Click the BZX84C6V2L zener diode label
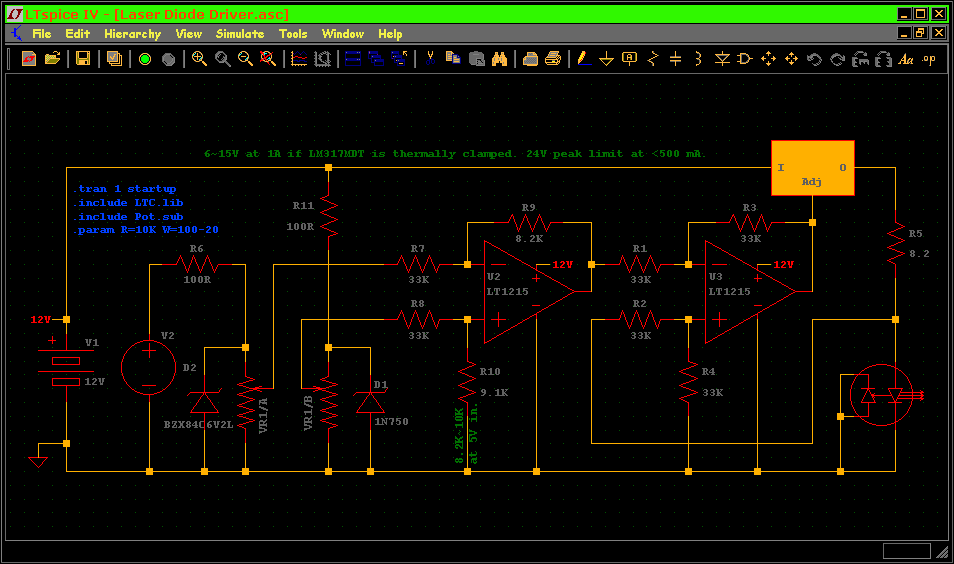This screenshot has height=564, width=954. (198, 425)
